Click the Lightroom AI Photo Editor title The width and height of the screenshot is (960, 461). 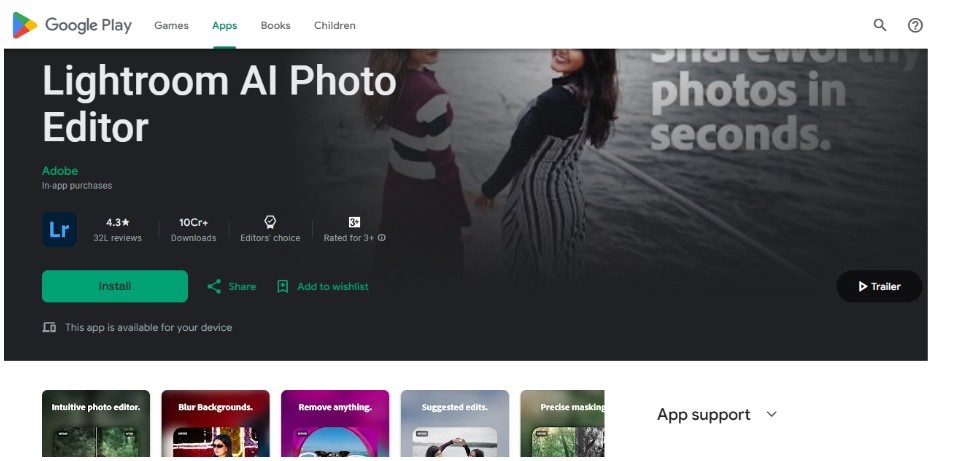coord(219,104)
